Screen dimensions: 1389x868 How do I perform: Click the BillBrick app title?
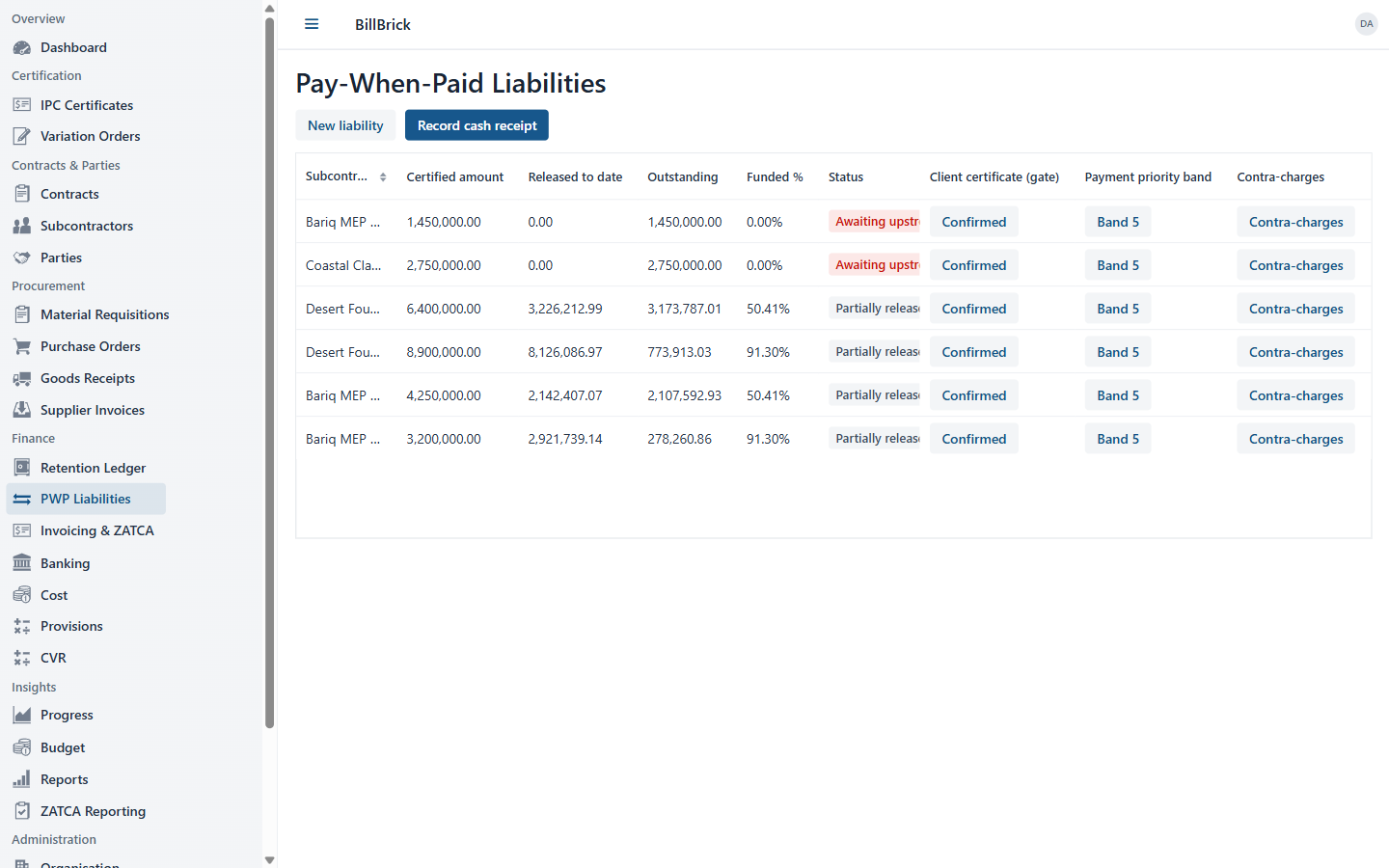(383, 25)
